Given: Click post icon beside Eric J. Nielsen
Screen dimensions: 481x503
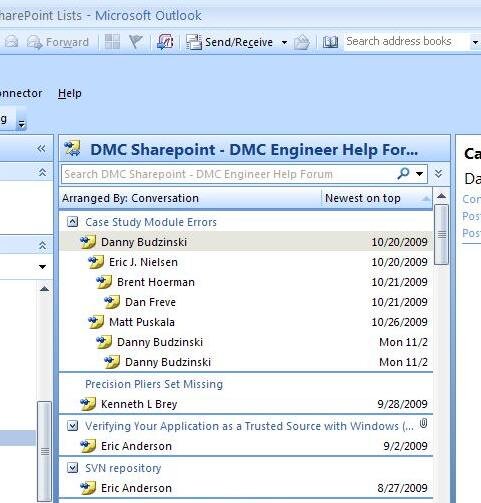Looking at the screenshot, I should point(96,262).
